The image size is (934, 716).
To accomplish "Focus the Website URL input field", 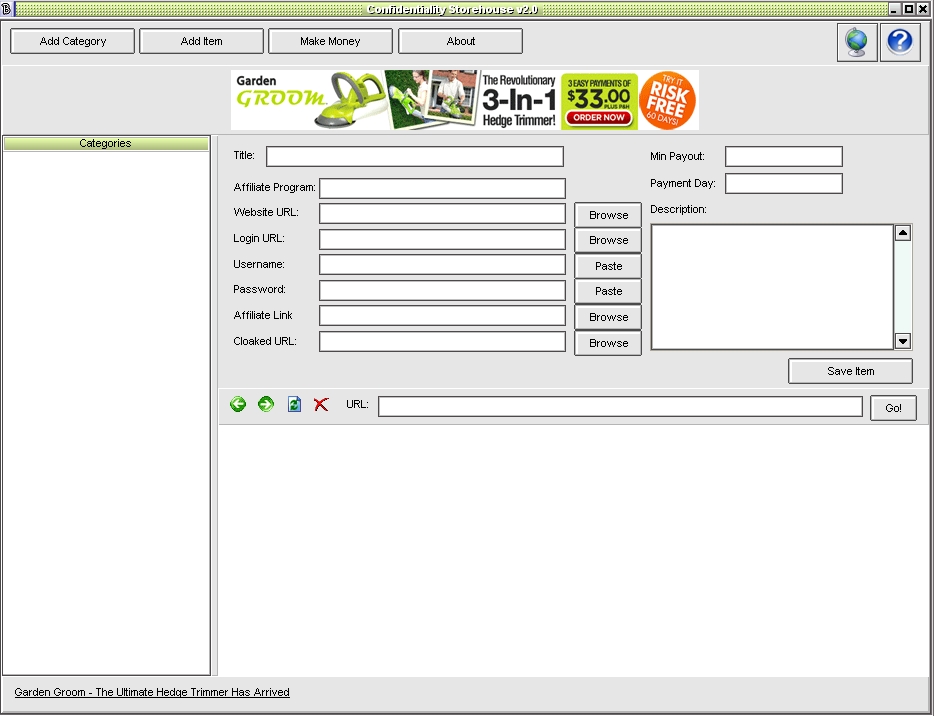I will click(442, 213).
